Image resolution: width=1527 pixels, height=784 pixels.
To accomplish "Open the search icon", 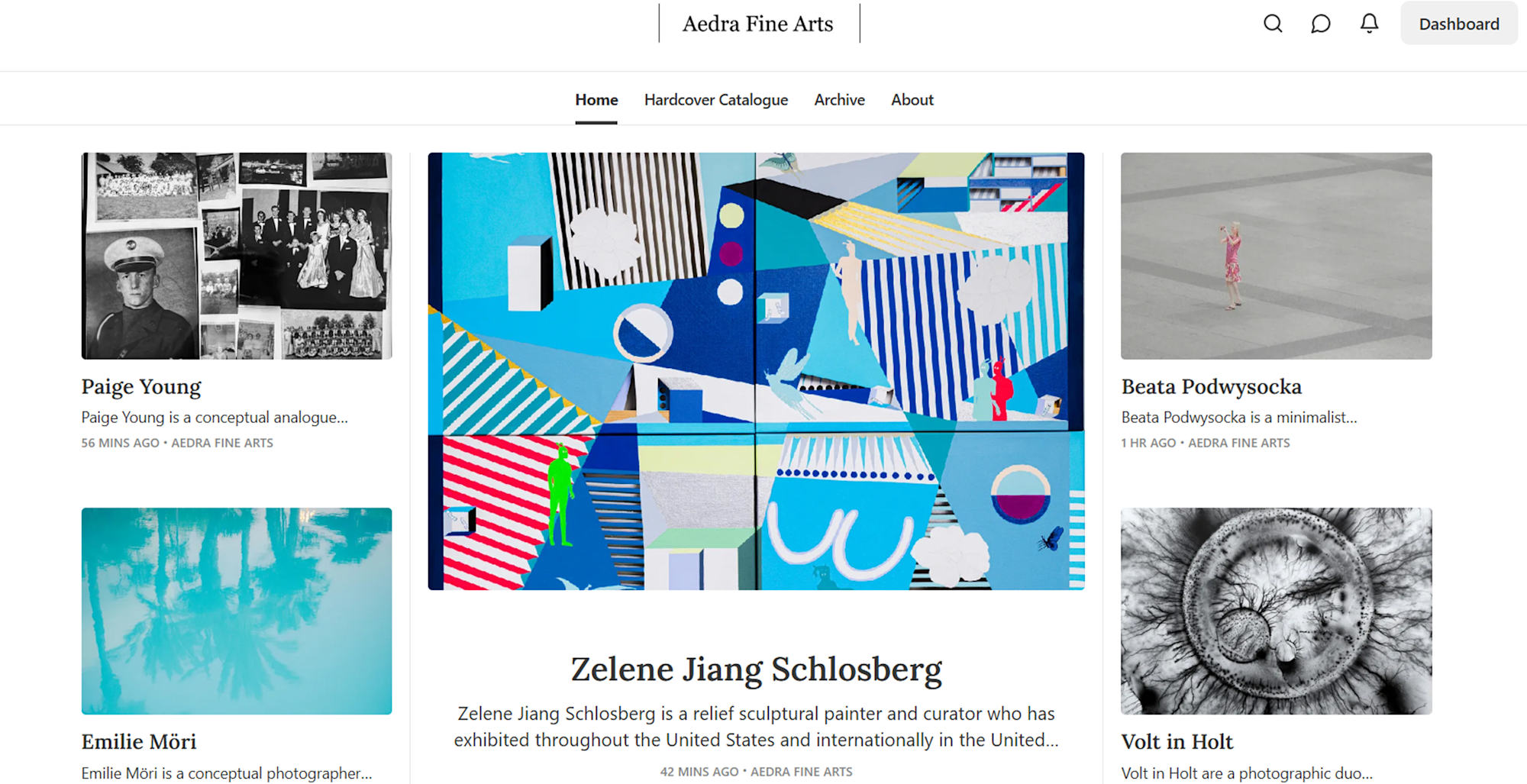I will coord(1273,24).
